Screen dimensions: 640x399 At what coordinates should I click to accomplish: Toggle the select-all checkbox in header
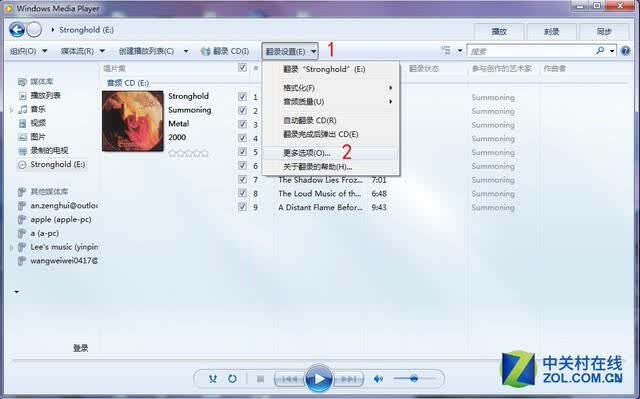tap(242, 67)
